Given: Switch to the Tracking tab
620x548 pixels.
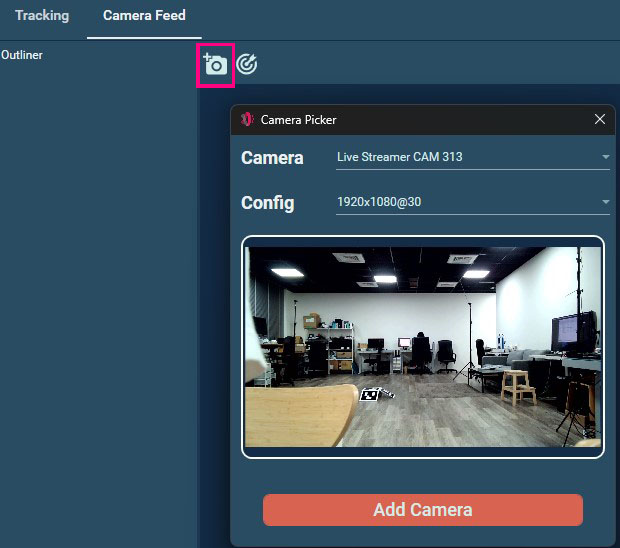Looking at the screenshot, I should pos(42,16).
